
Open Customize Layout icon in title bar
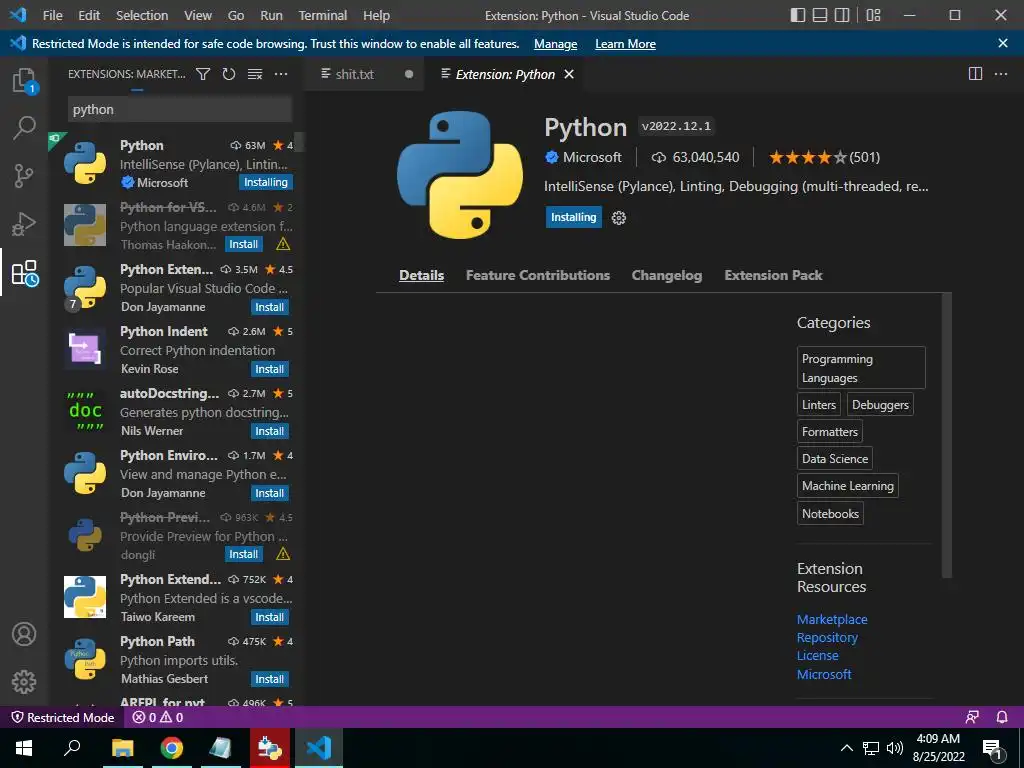pyautogui.click(x=873, y=15)
